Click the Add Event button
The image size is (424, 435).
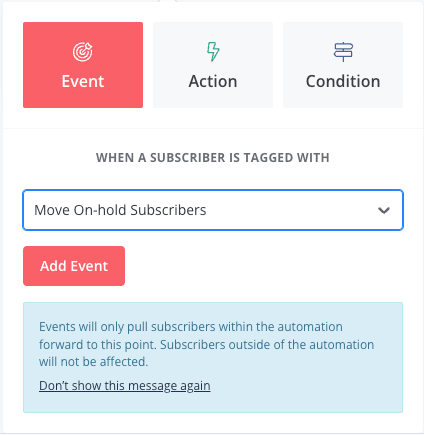click(74, 266)
